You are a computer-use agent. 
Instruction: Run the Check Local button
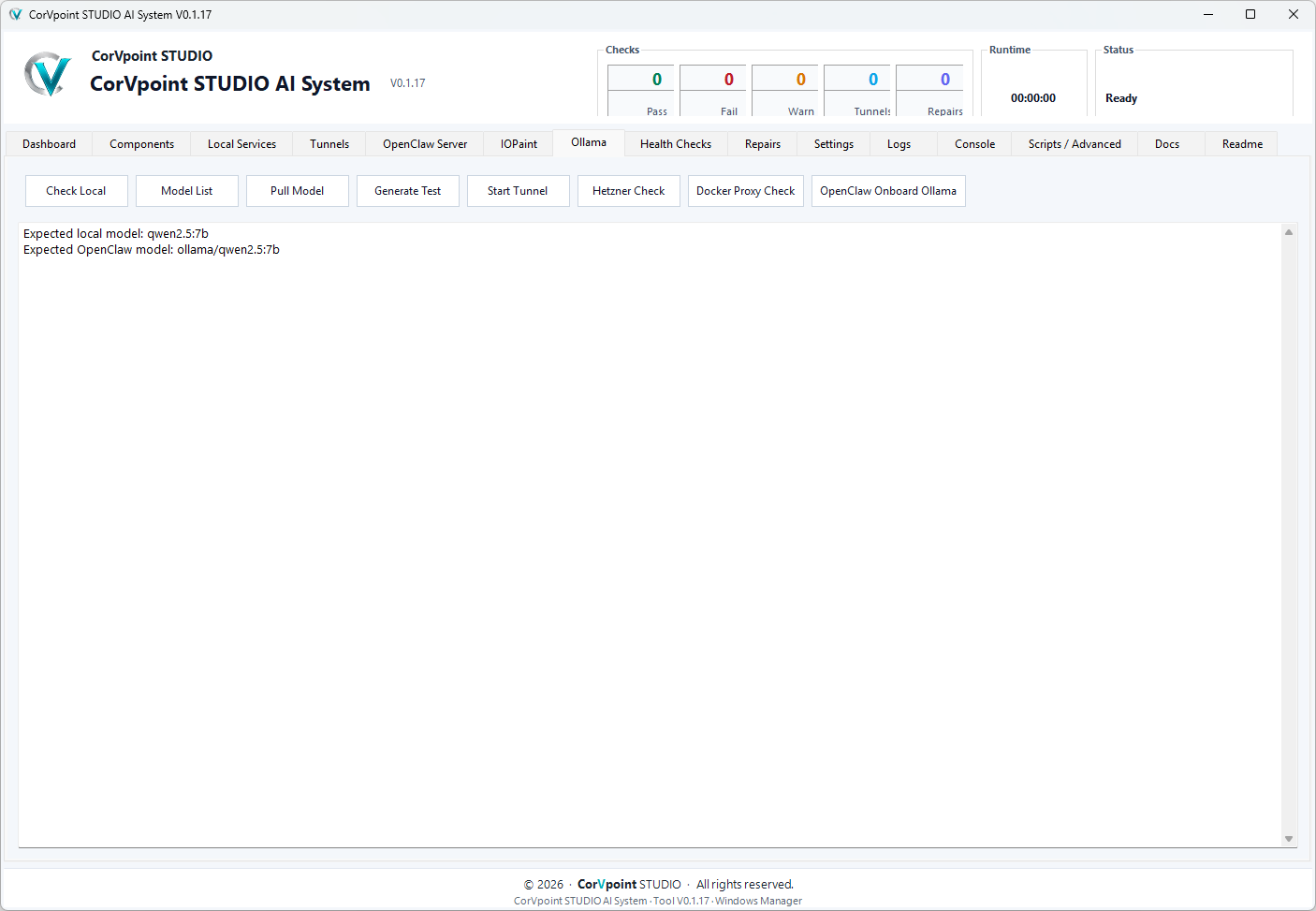click(77, 191)
